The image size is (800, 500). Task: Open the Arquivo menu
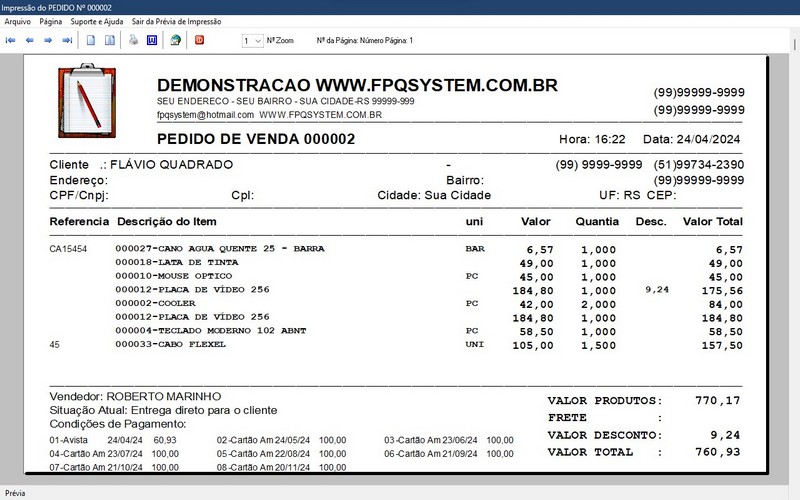coord(18,20)
